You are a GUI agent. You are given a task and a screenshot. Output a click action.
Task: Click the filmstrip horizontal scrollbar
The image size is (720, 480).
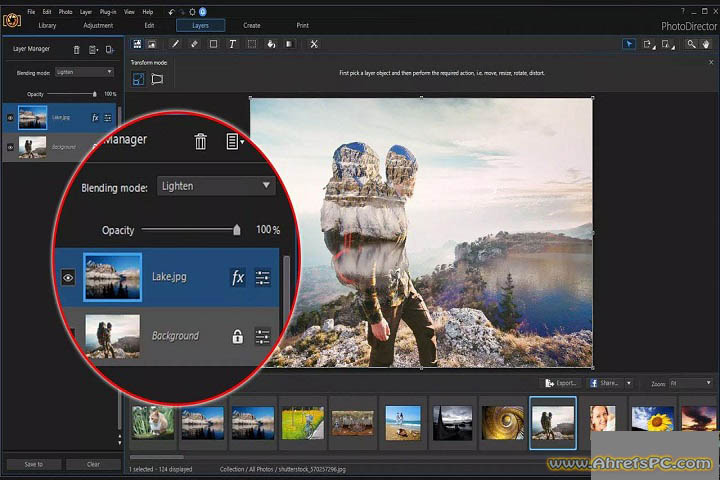coord(157,457)
